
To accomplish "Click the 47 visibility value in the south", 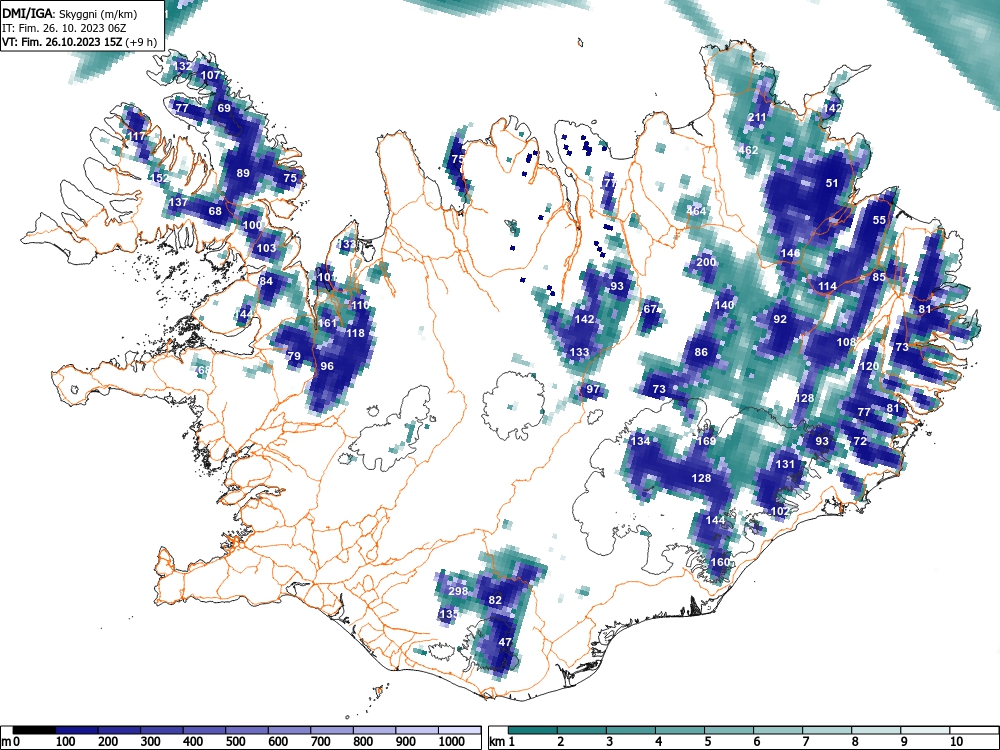I will coord(504,642).
